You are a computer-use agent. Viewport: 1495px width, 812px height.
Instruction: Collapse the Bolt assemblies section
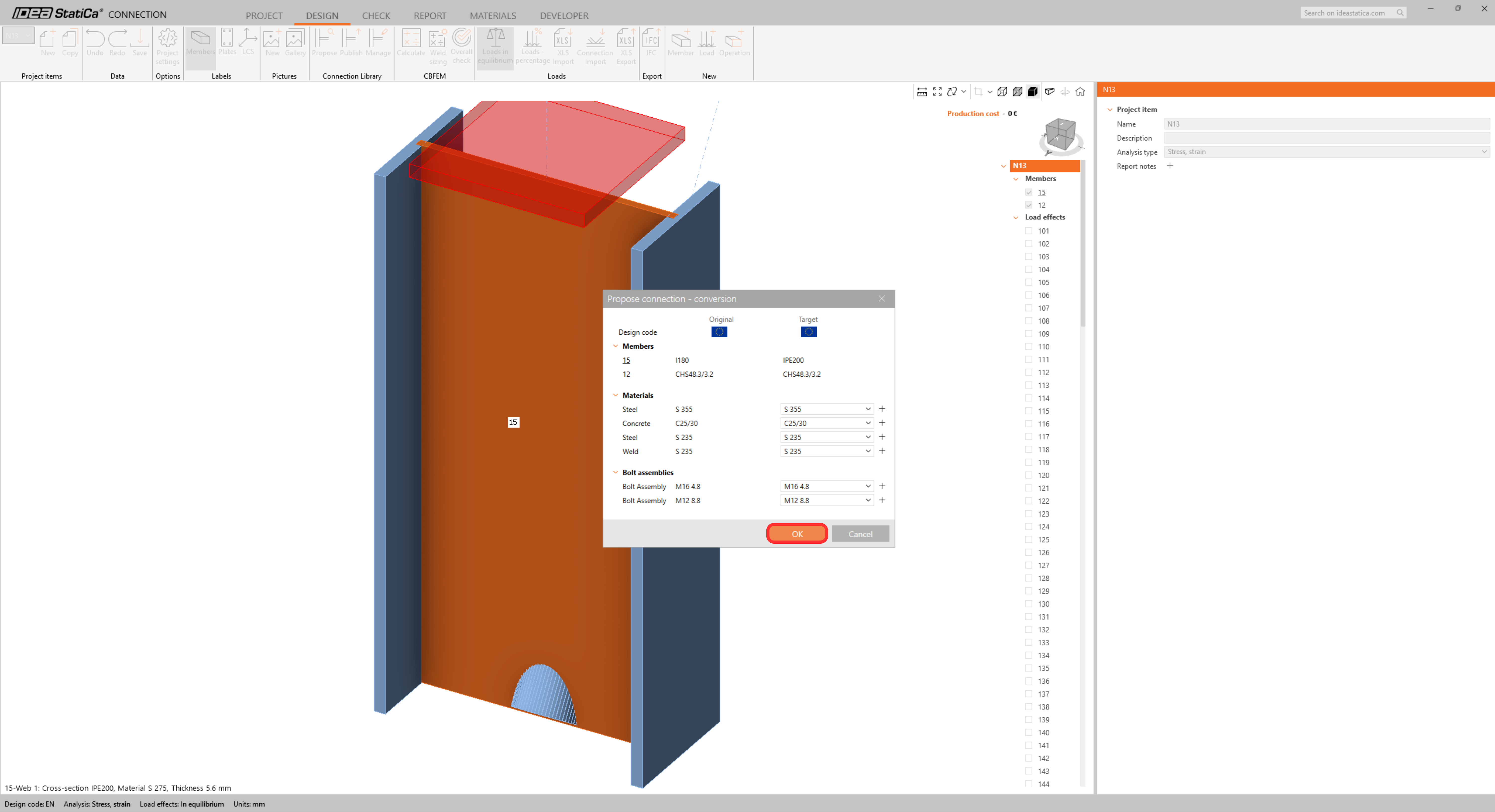615,472
